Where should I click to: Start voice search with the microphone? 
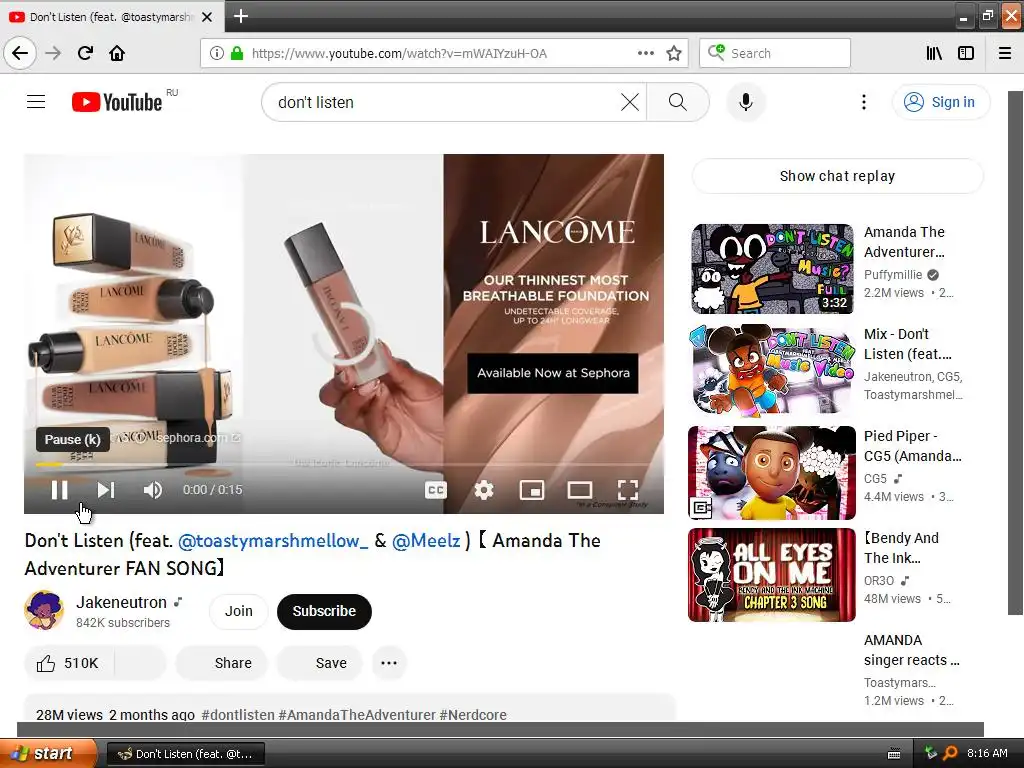[746, 102]
